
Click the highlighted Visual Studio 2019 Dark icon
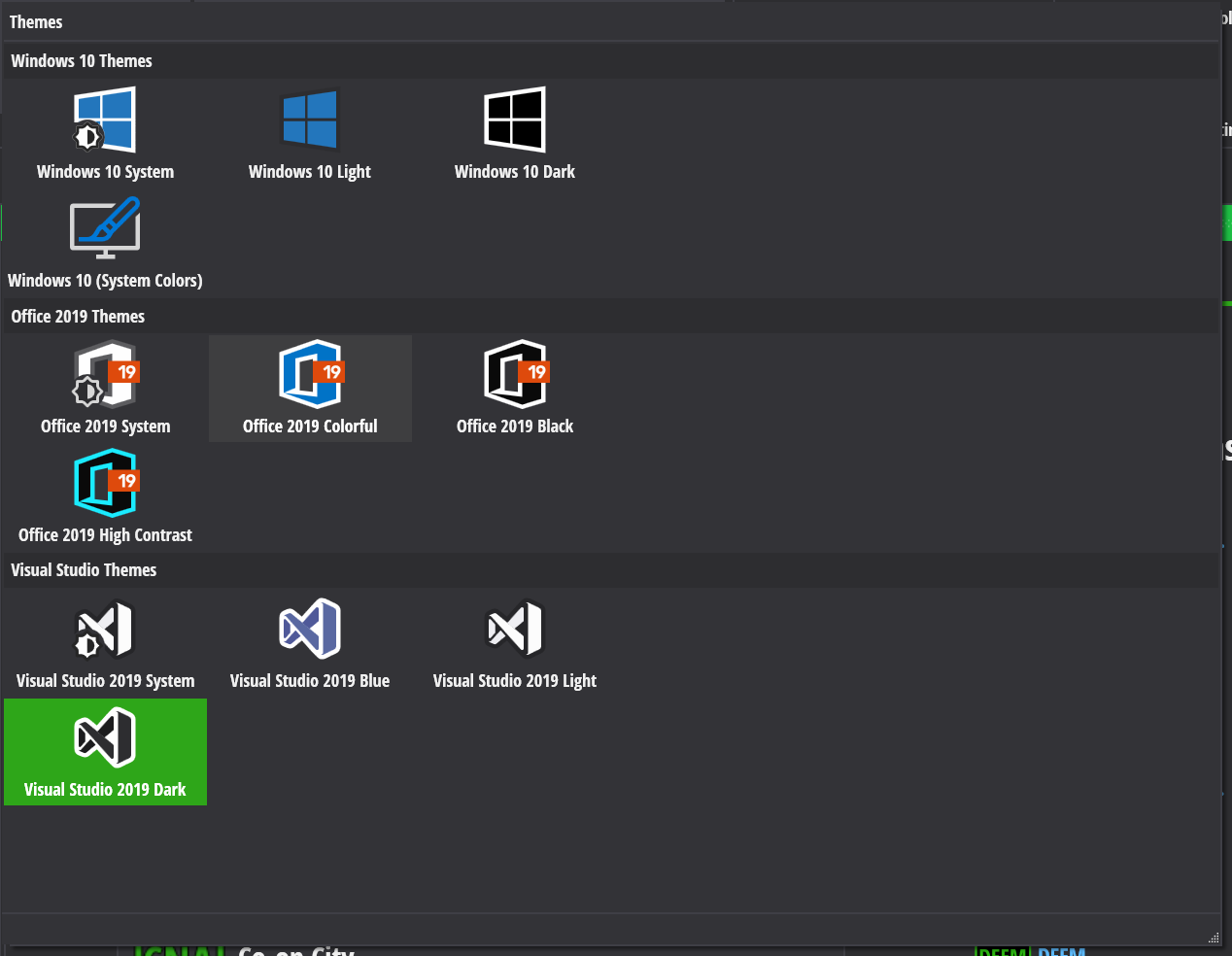tap(105, 737)
